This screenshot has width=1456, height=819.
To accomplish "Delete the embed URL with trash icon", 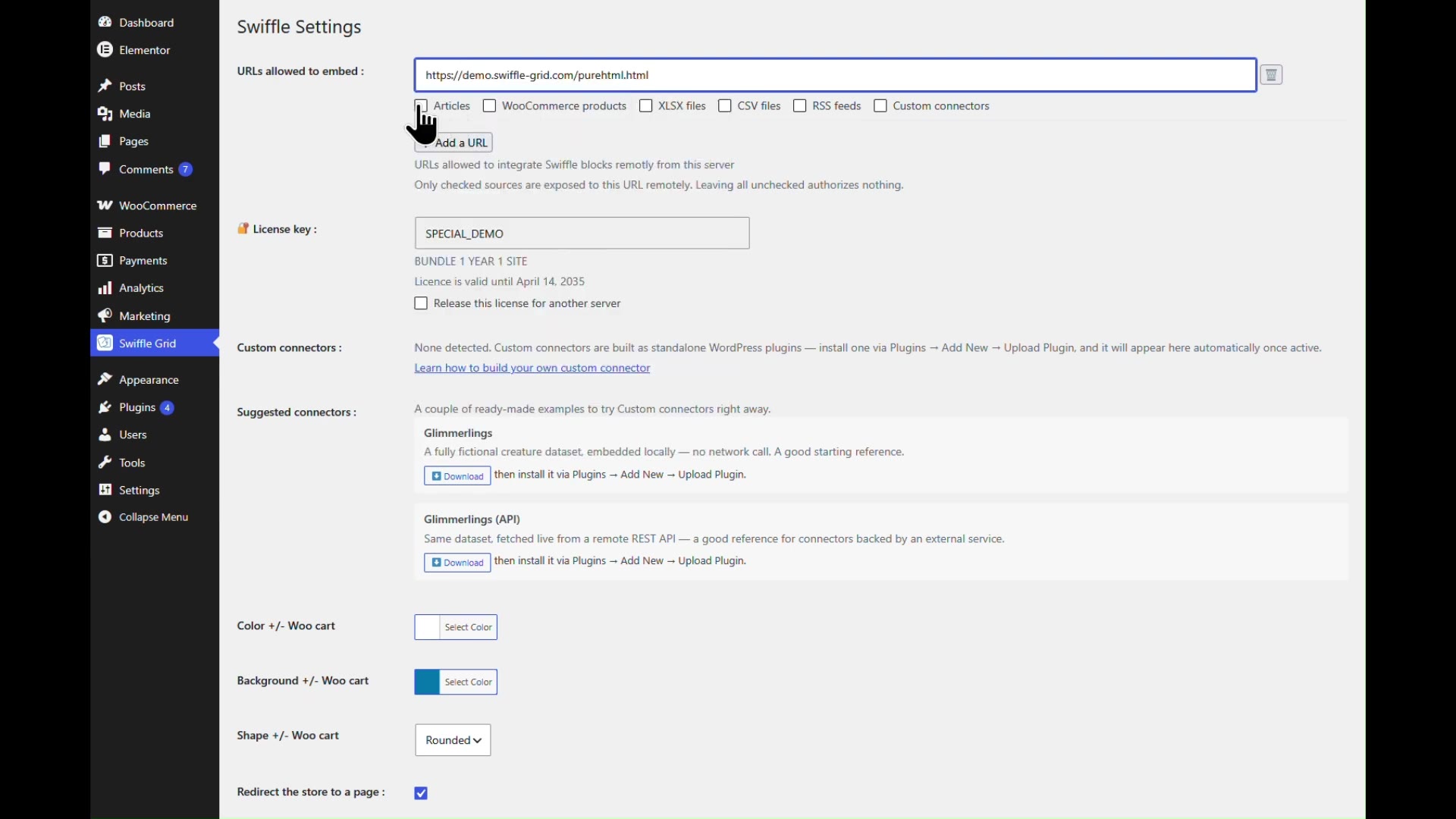I will [x=1272, y=75].
